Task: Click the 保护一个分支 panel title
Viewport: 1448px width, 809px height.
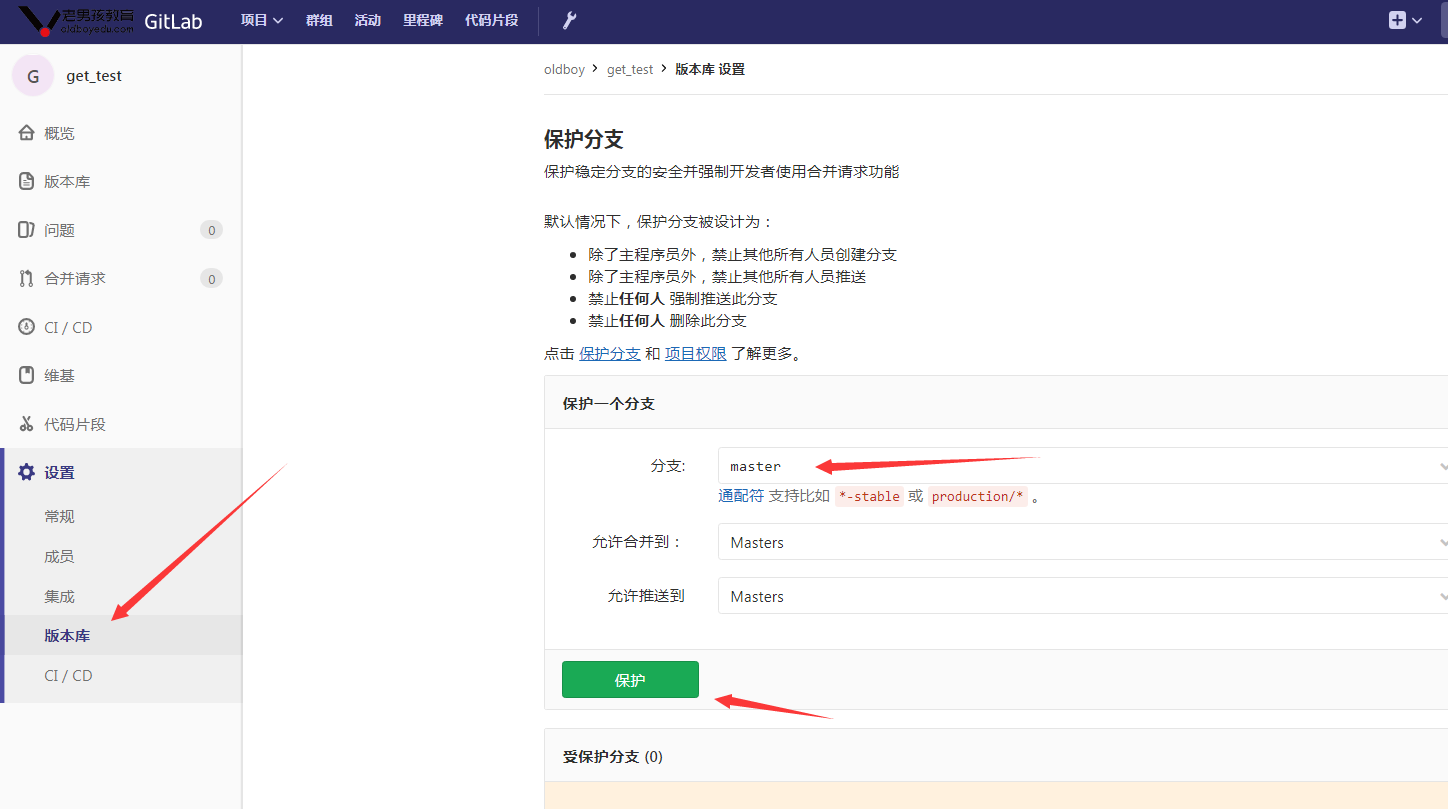Action: pos(609,403)
